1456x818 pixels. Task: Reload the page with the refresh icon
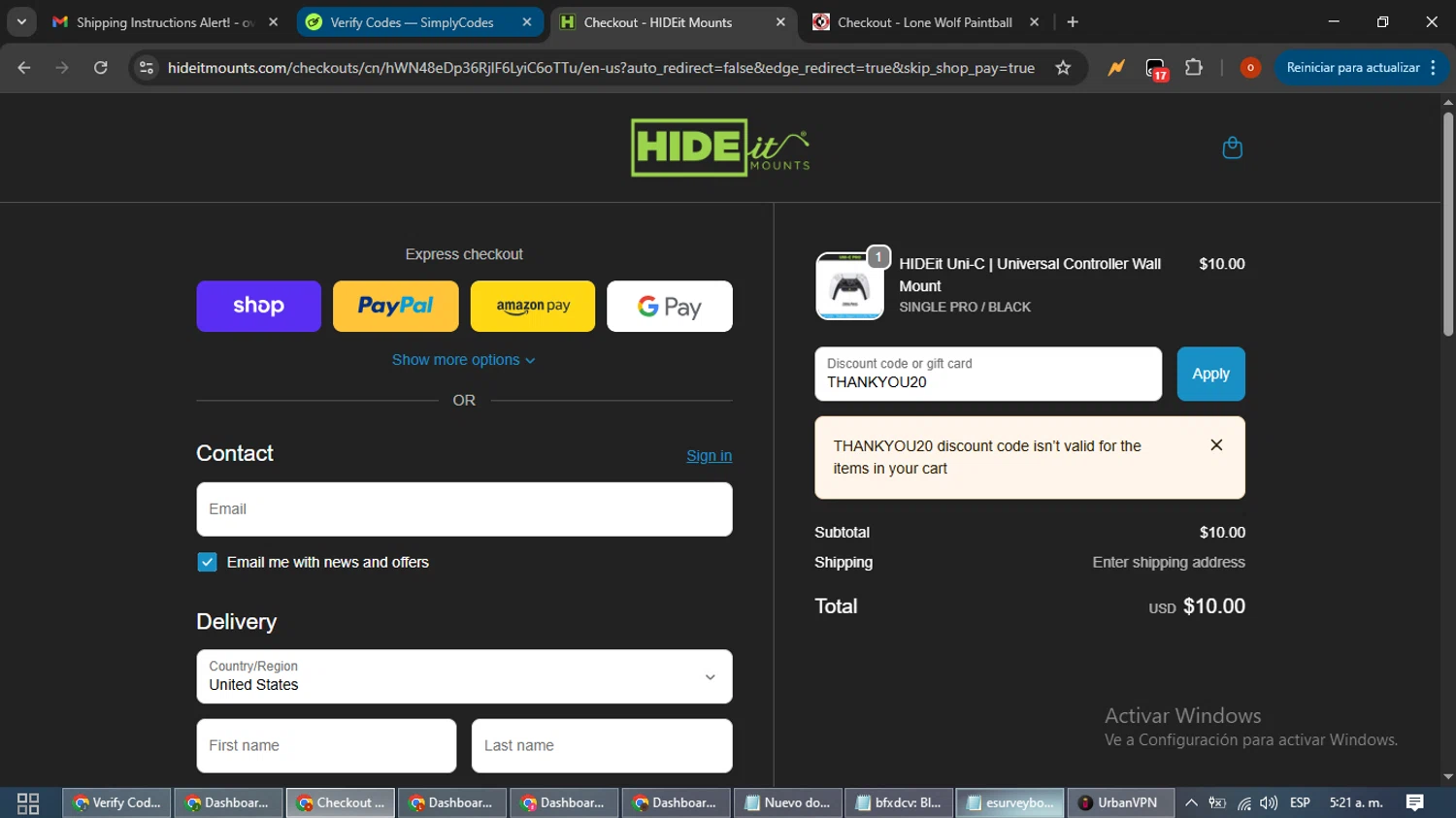100,68
